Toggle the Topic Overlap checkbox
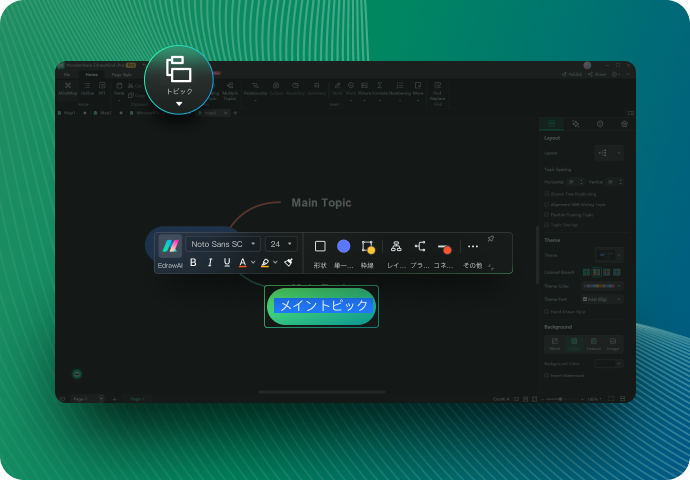690x480 pixels. coord(547,225)
